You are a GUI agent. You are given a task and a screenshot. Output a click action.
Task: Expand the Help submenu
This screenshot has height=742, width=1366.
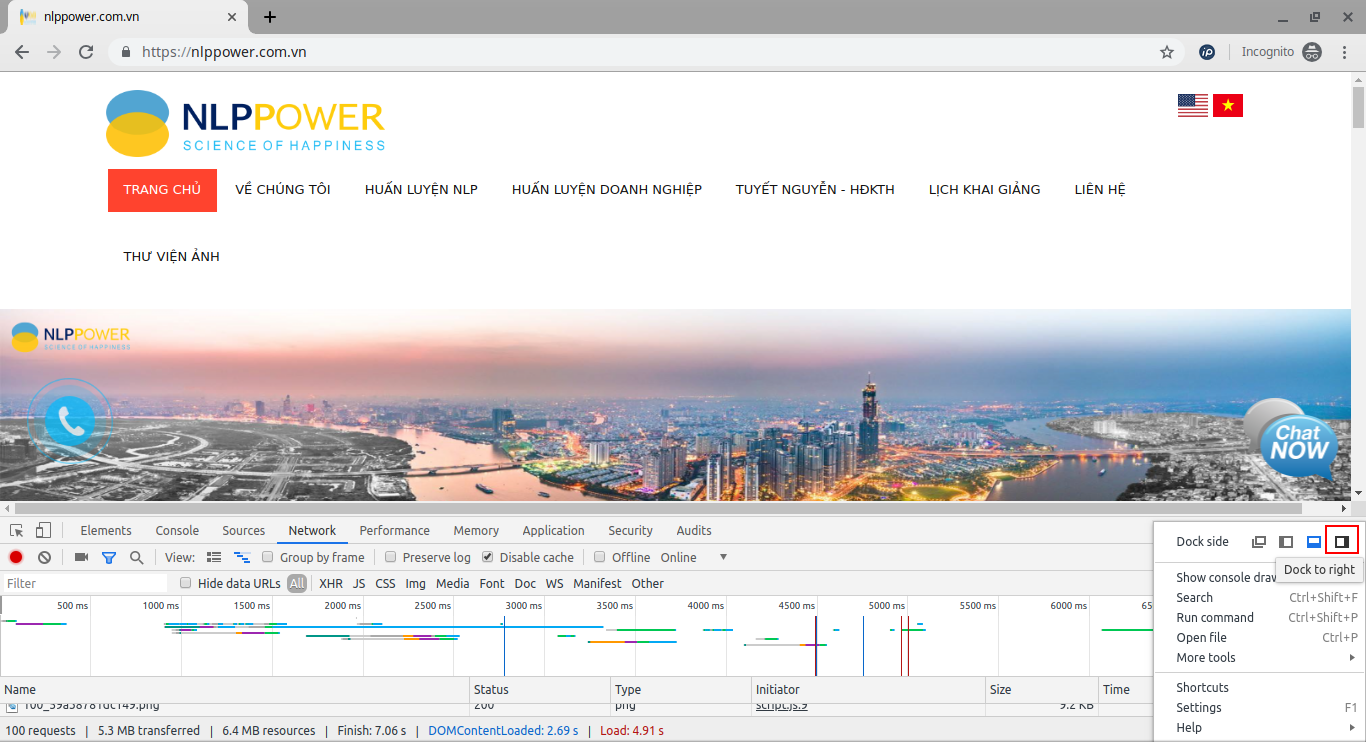pos(1259,727)
